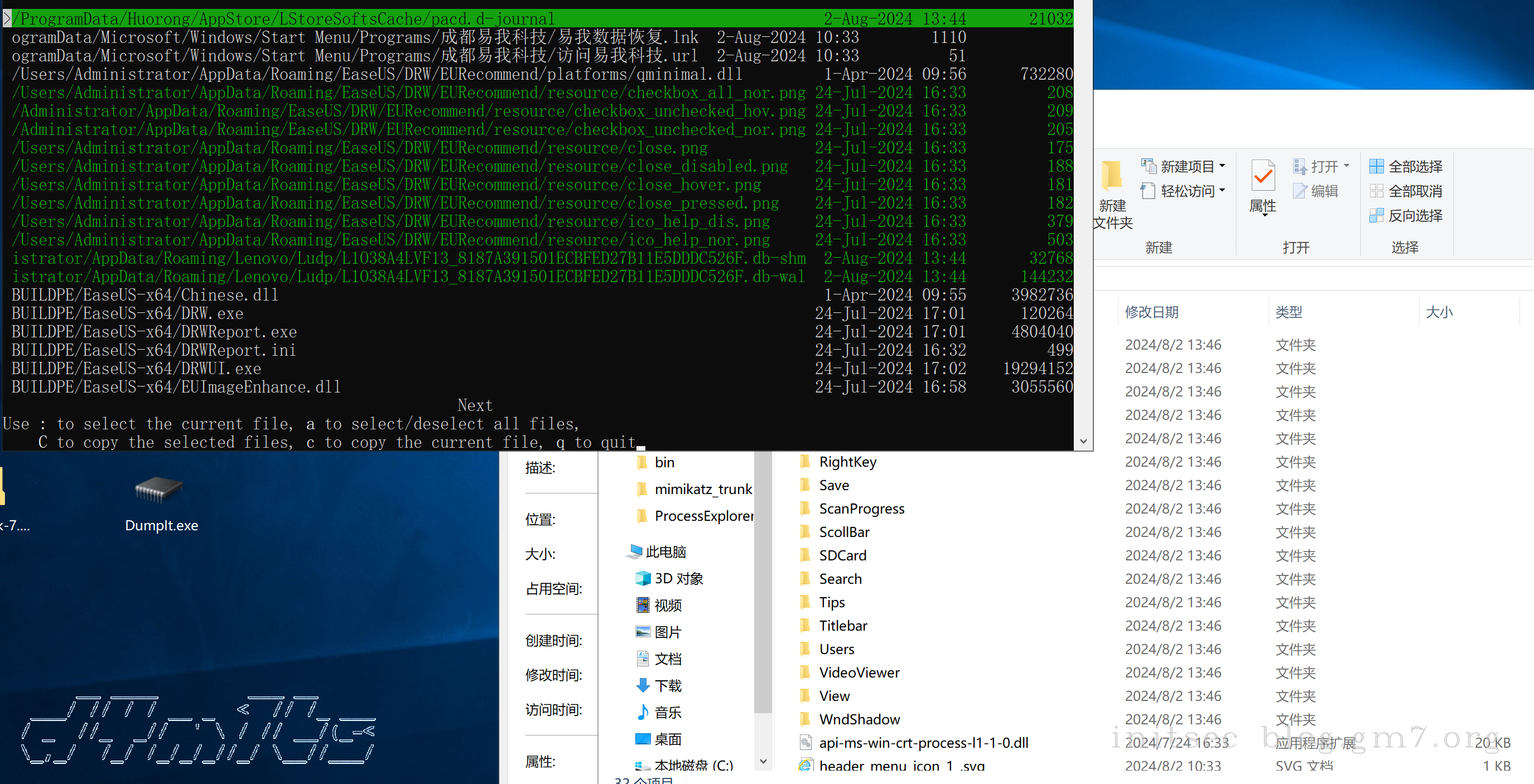Click the Select None ribbon icon
The height and width of the screenshot is (784, 1534).
[x=1376, y=191]
